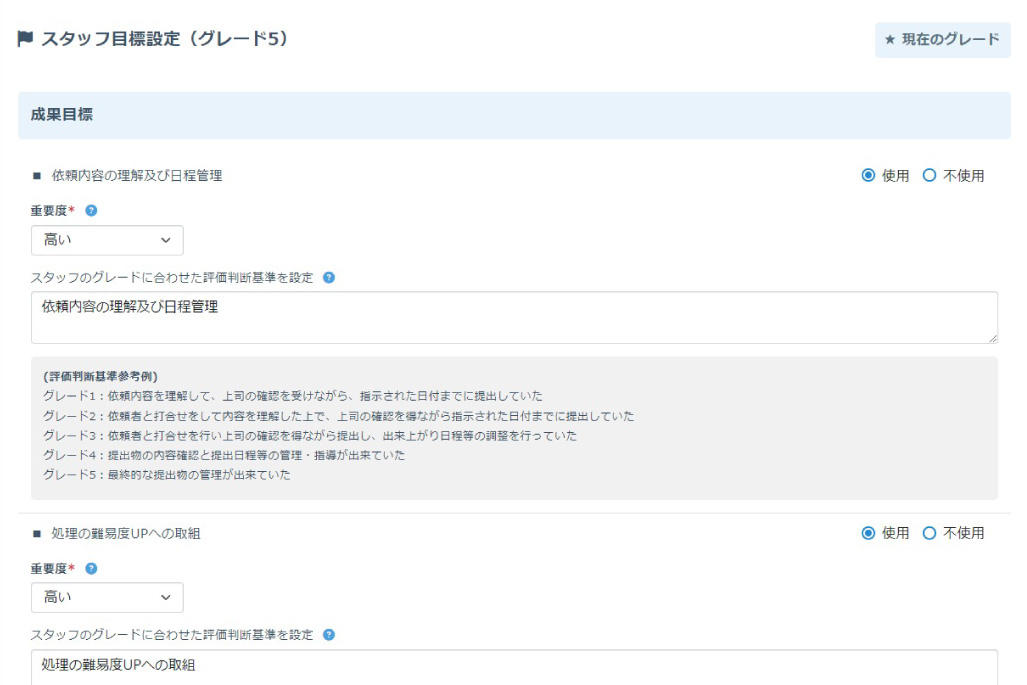Select 不使用 for 処理の難易度UPへの取組
1027x685 pixels.
coord(929,532)
